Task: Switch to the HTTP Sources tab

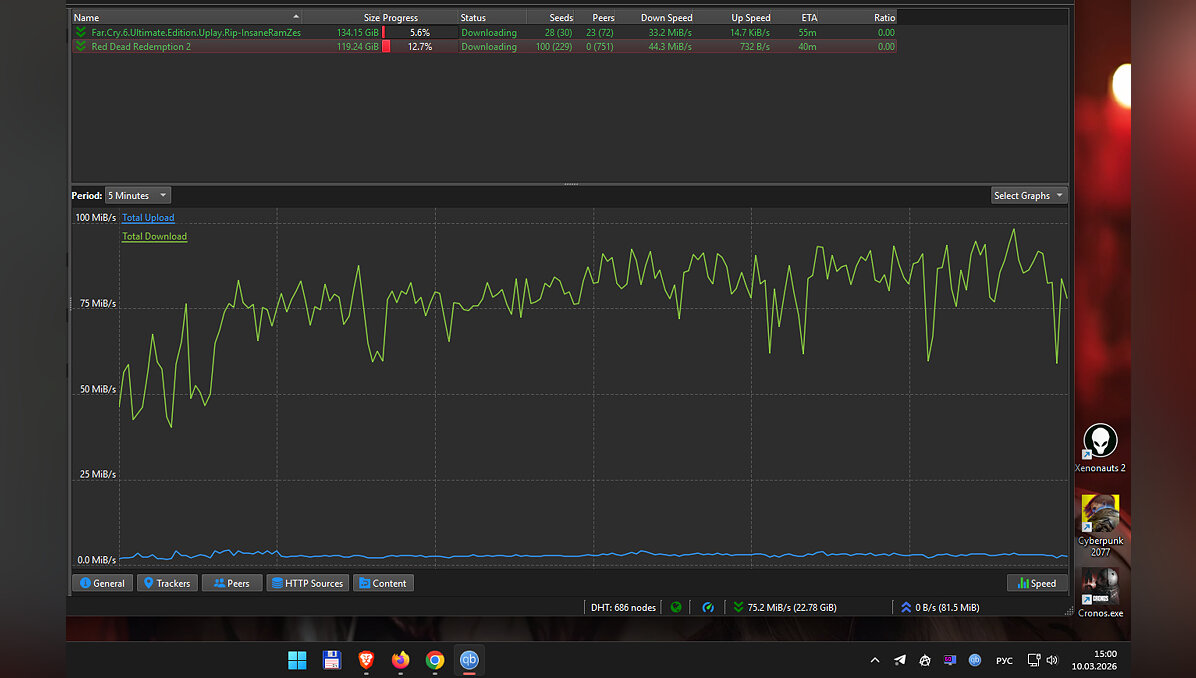Action: (307, 583)
